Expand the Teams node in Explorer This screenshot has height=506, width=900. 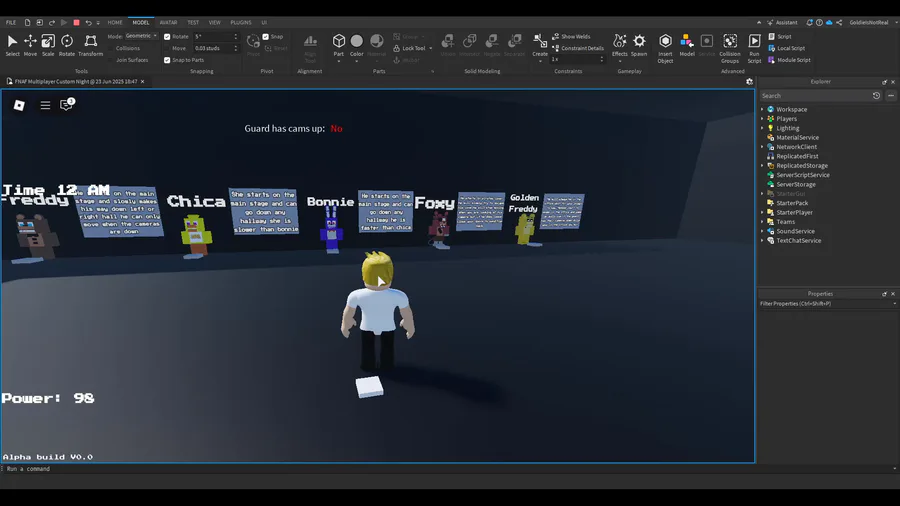tap(762, 221)
